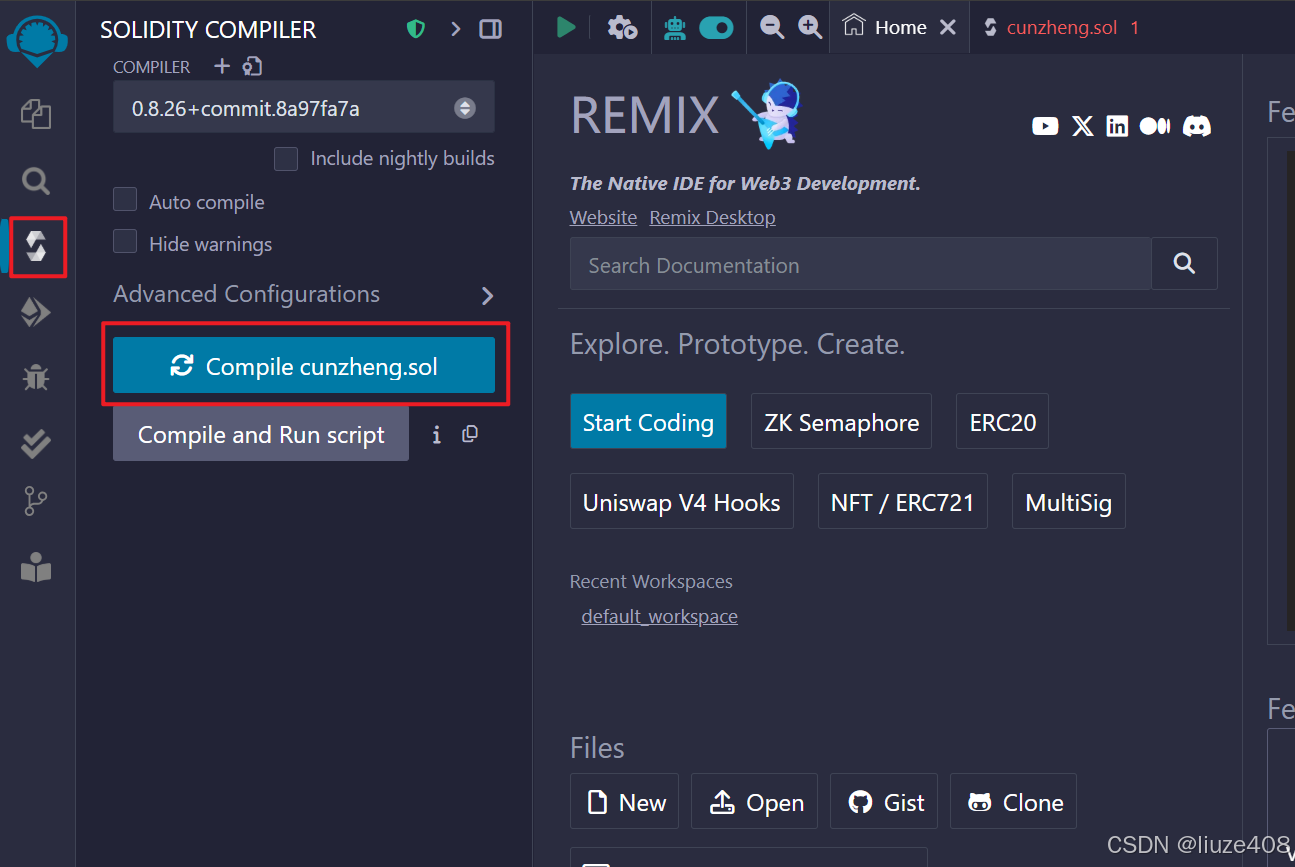This screenshot has height=867, width=1295.
Task: Open the Remix Desktop link
Action: pos(712,217)
